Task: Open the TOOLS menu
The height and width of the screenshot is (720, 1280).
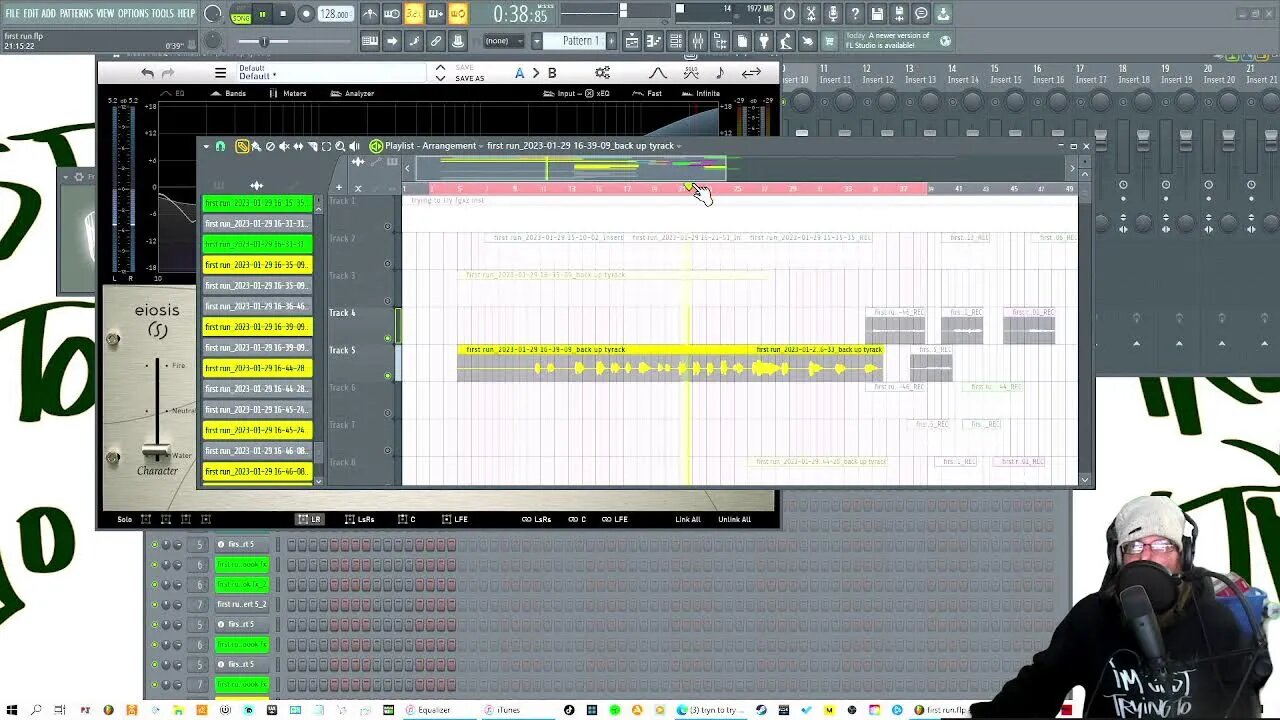Action: point(162,13)
